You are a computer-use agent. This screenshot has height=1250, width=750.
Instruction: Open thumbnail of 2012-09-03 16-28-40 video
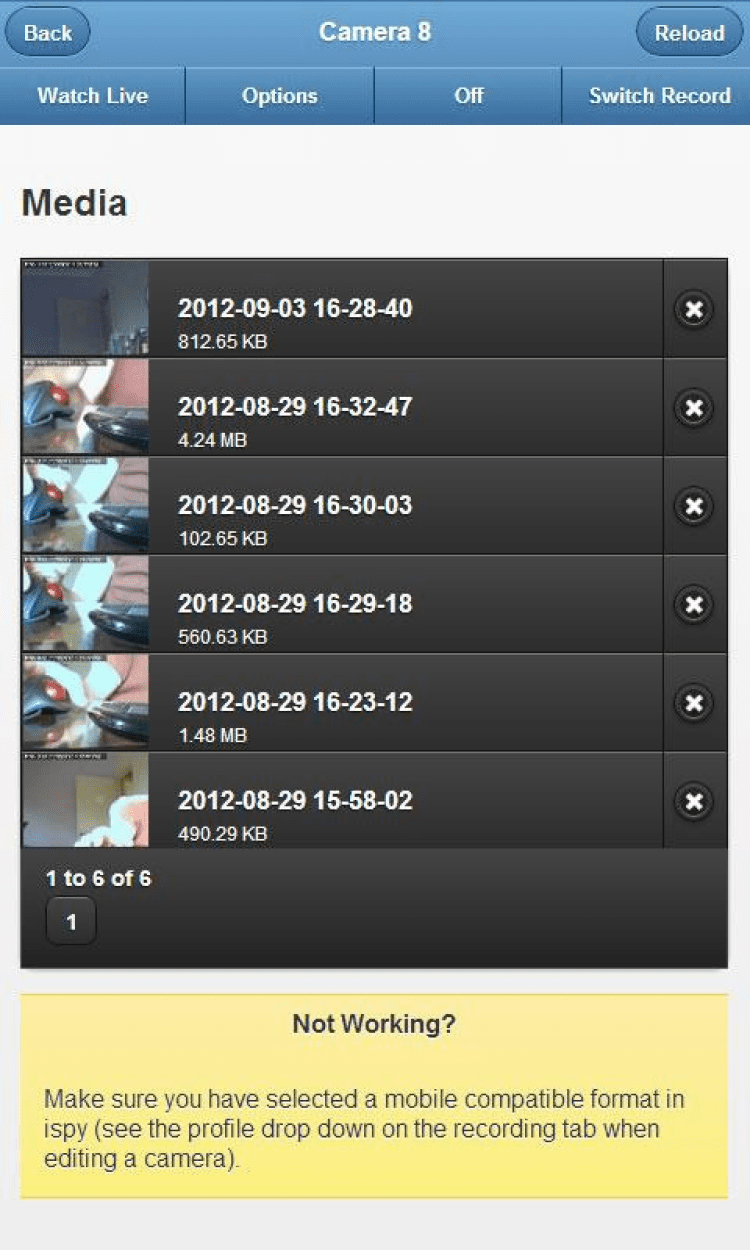[x=85, y=309]
